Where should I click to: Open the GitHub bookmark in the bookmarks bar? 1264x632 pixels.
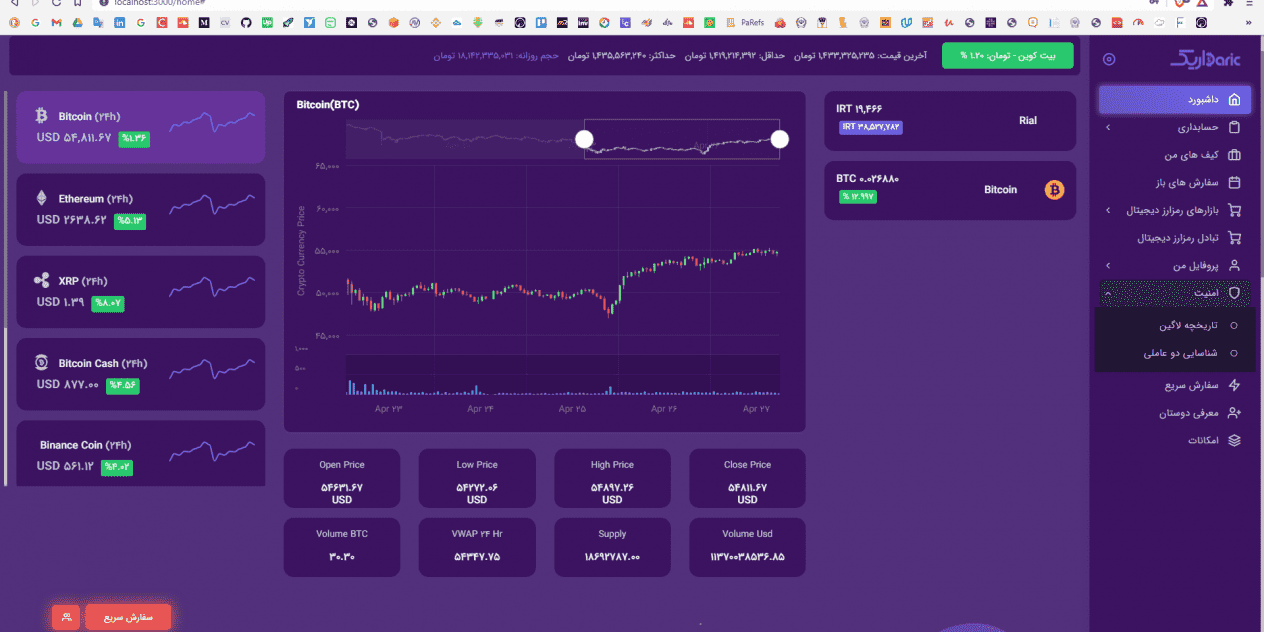(x=248, y=22)
